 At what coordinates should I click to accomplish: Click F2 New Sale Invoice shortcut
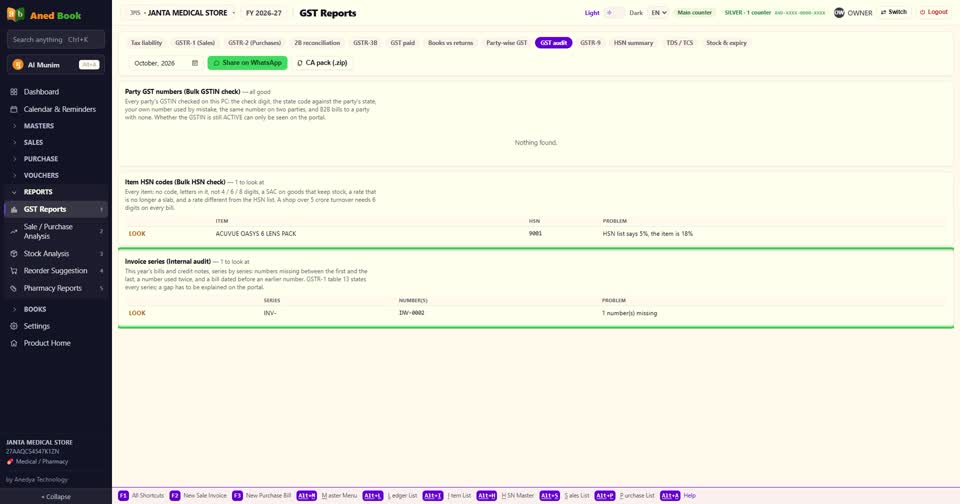pyautogui.click(x=198, y=495)
